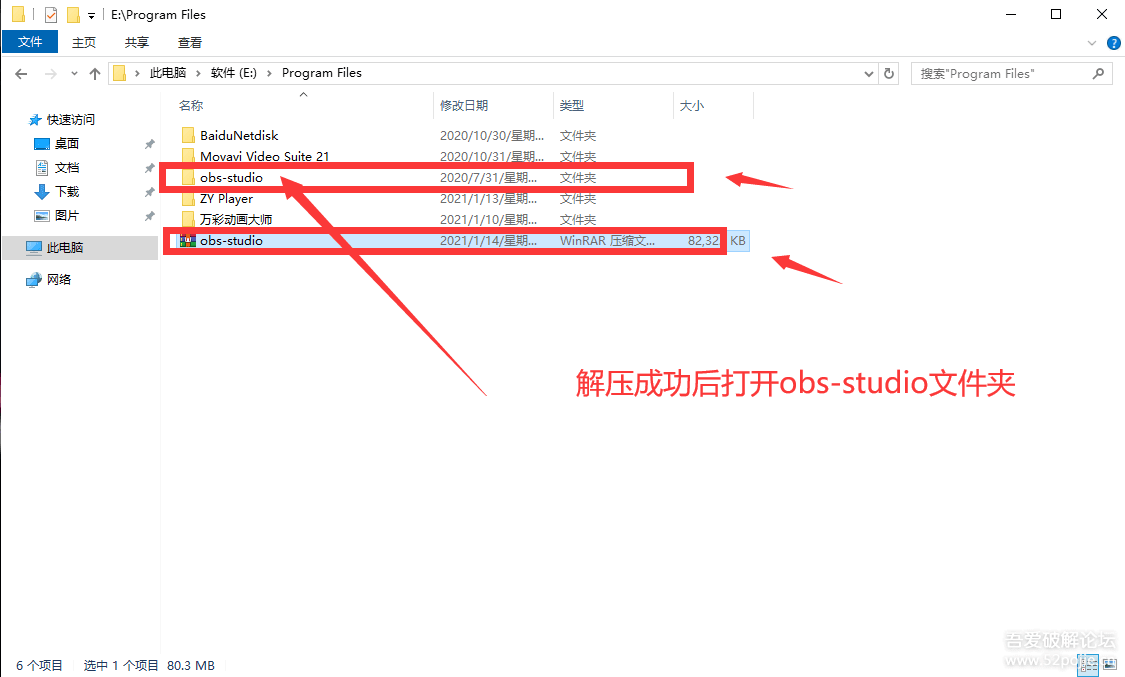Refresh the Program Files folder view
The height and width of the screenshot is (677, 1125).
click(x=889, y=73)
